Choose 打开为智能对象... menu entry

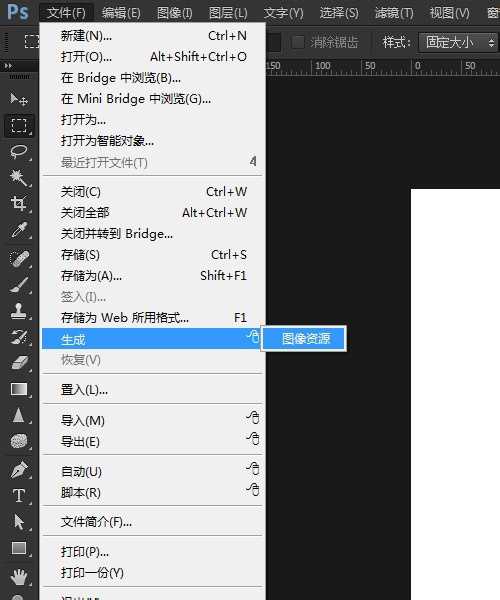[x=152, y=141]
